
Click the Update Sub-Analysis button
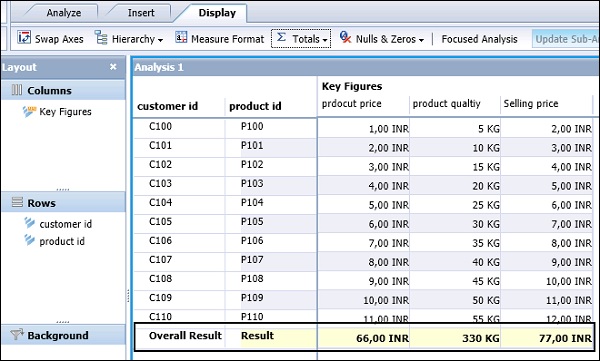[x=566, y=39]
